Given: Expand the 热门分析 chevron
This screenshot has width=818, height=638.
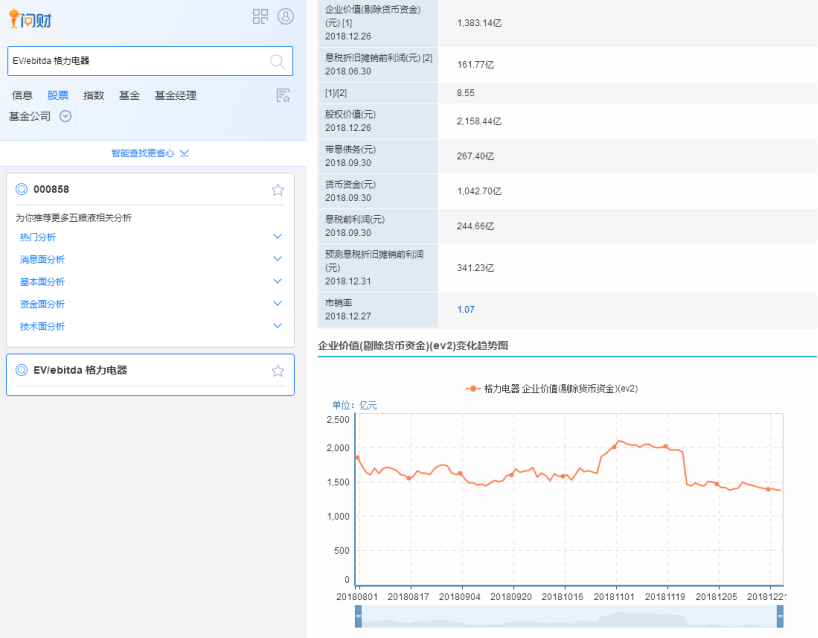Looking at the screenshot, I should pyautogui.click(x=278, y=236).
